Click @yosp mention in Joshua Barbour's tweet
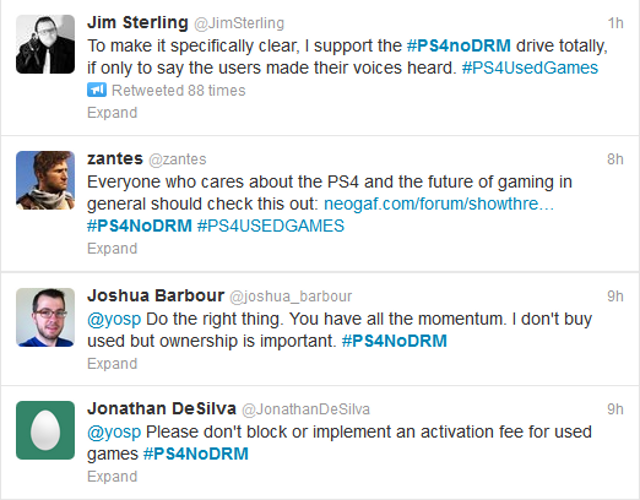This screenshot has width=640, height=500. [x=115, y=319]
